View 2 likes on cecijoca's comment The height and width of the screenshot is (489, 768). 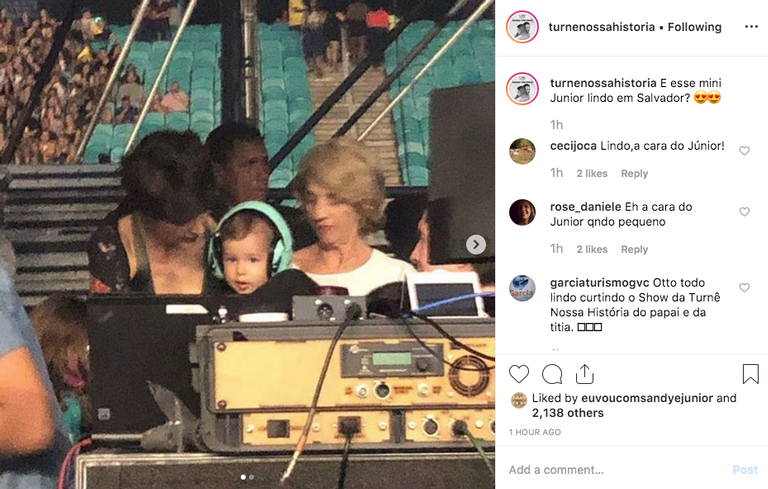click(x=592, y=173)
